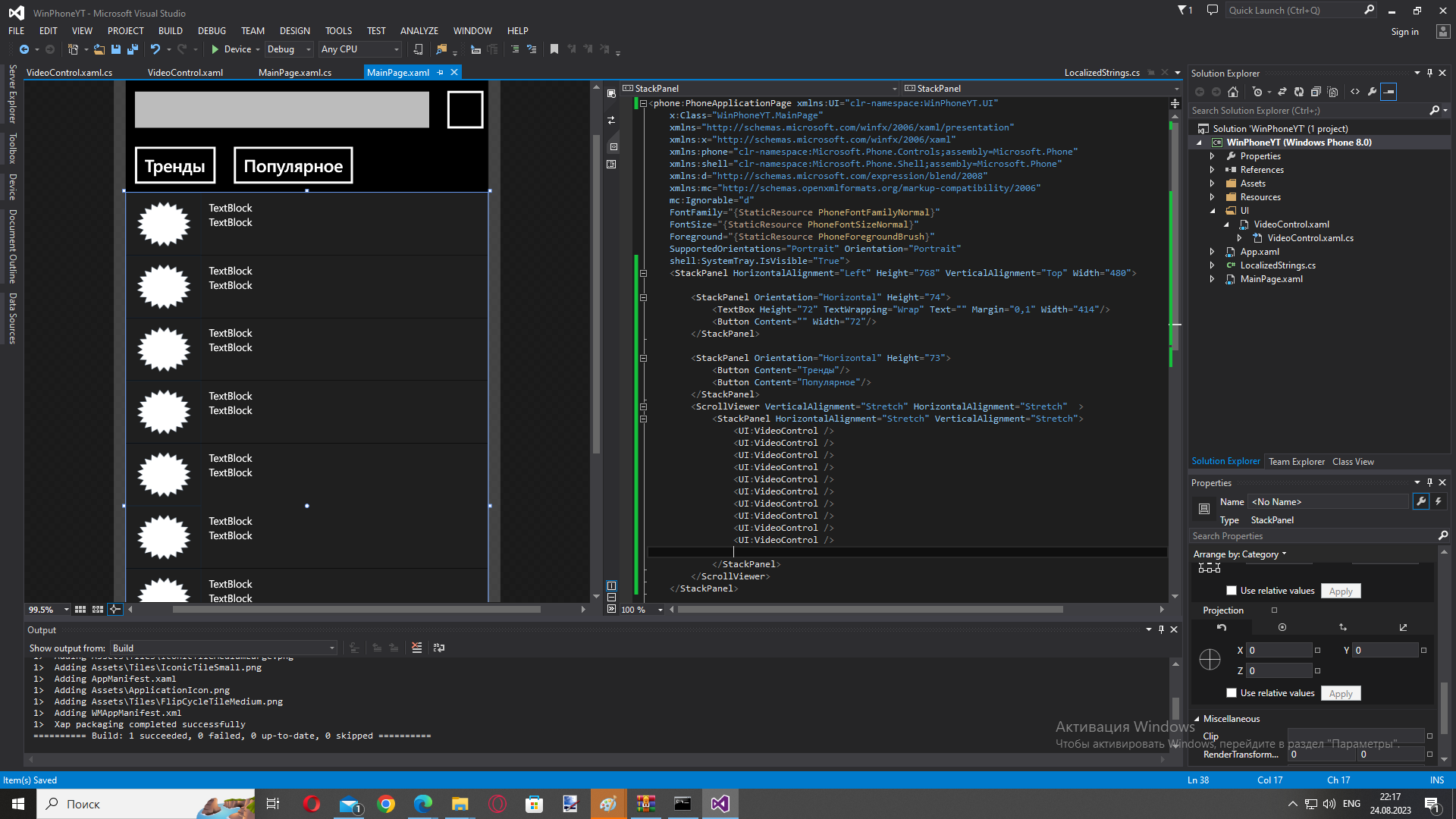The image size is (1456, 819).
Task: Click the Open File folder icon
Action: coord(99,49)
